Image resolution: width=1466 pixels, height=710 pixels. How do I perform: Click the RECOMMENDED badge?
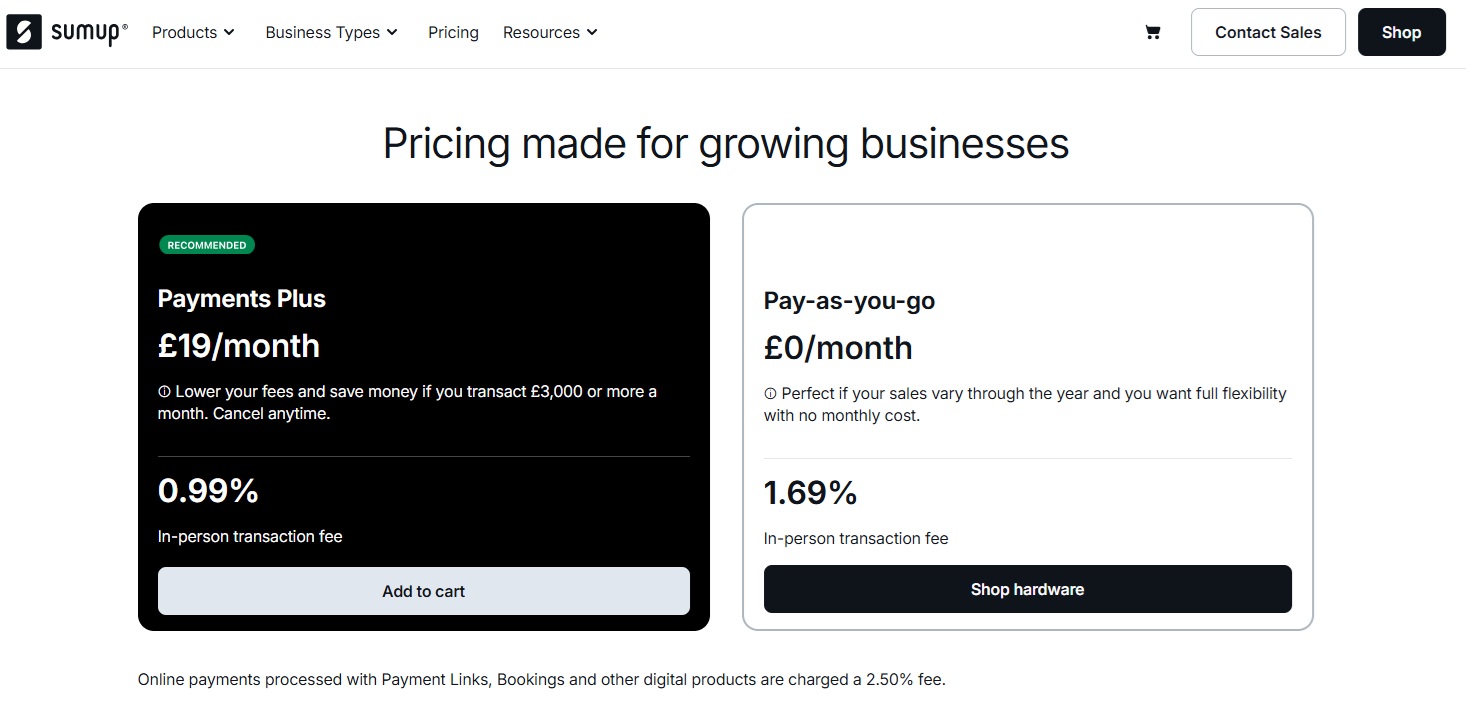tap(206, 244)
